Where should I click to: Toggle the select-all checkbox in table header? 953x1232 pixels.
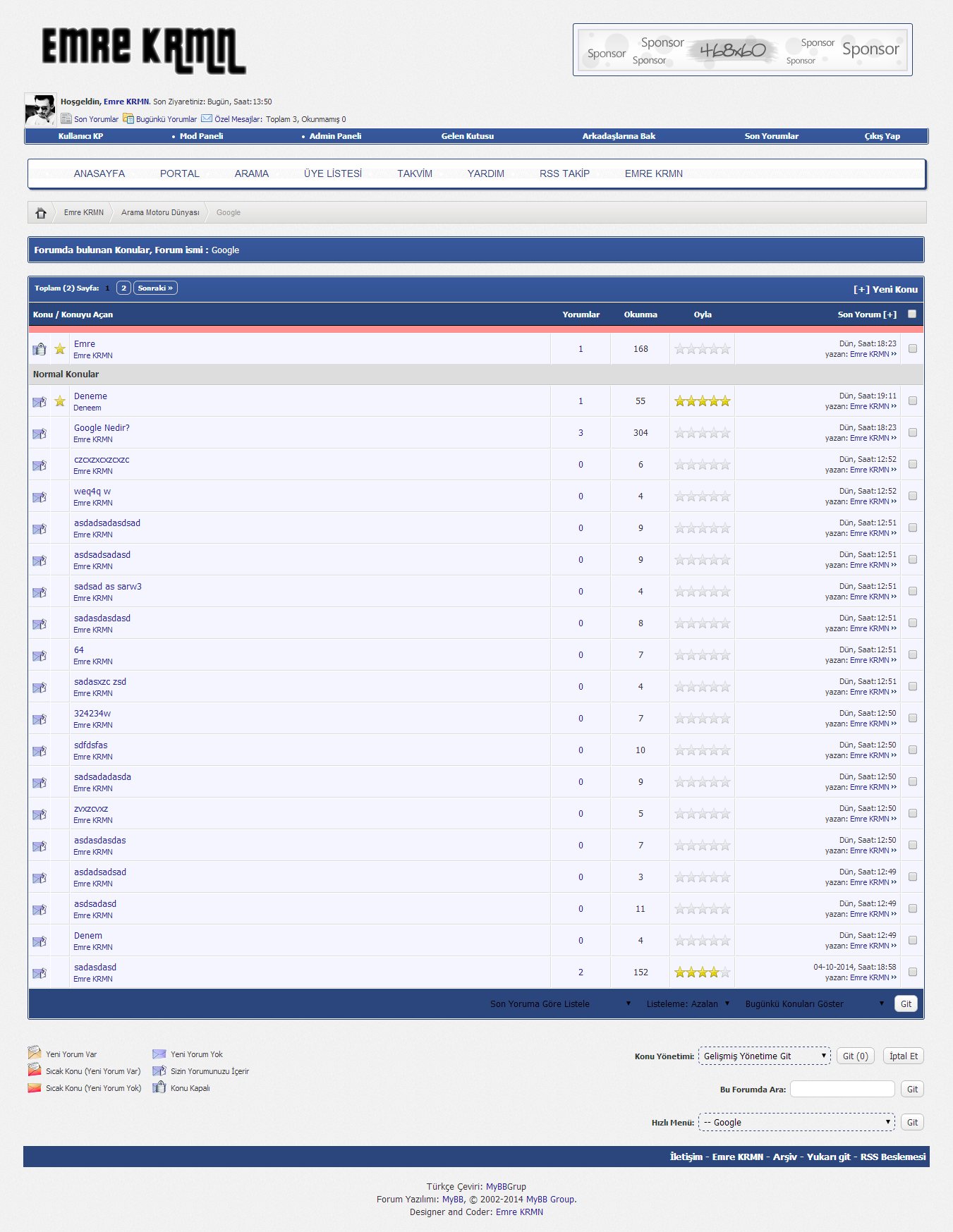point(912,314)
